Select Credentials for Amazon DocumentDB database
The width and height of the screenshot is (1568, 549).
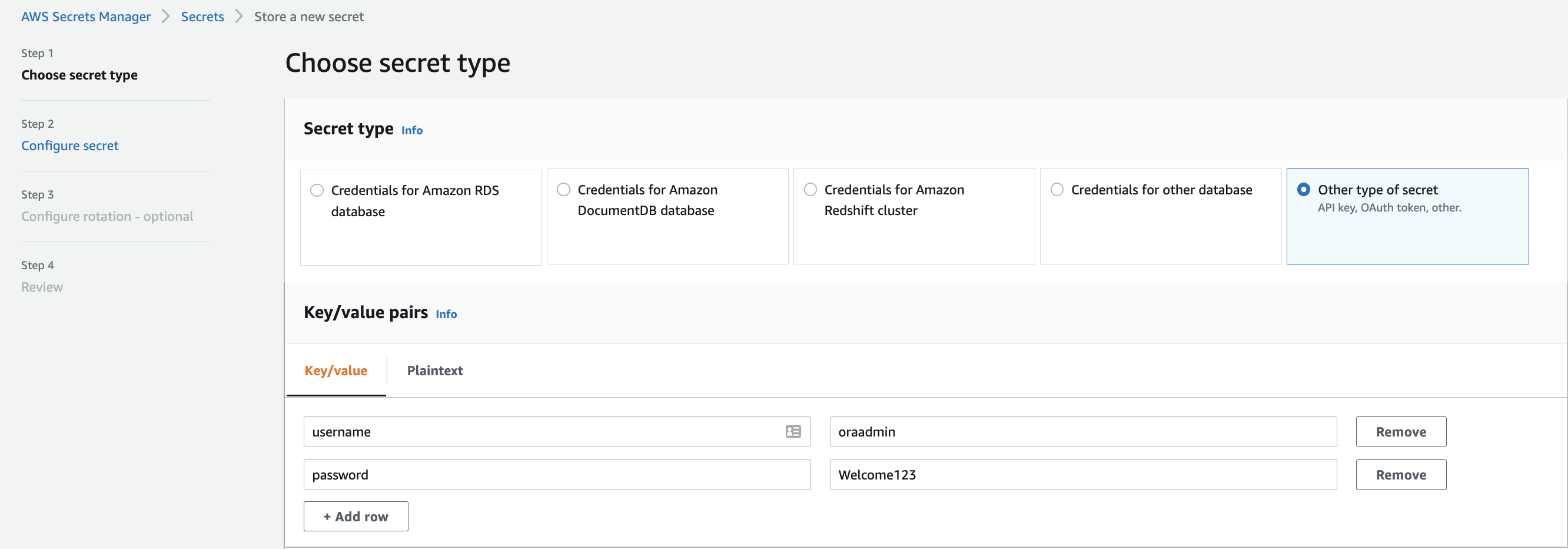pos(564,190)
